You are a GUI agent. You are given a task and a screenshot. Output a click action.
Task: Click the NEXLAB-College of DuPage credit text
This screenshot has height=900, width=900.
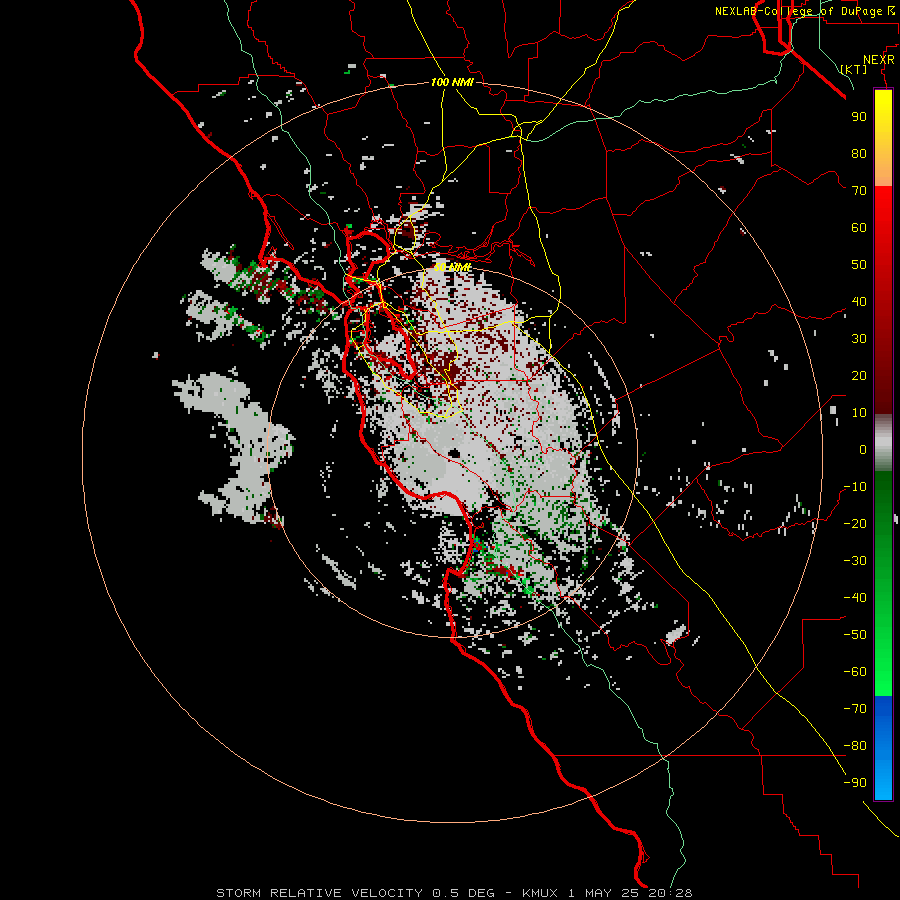[x=800, y=11]
